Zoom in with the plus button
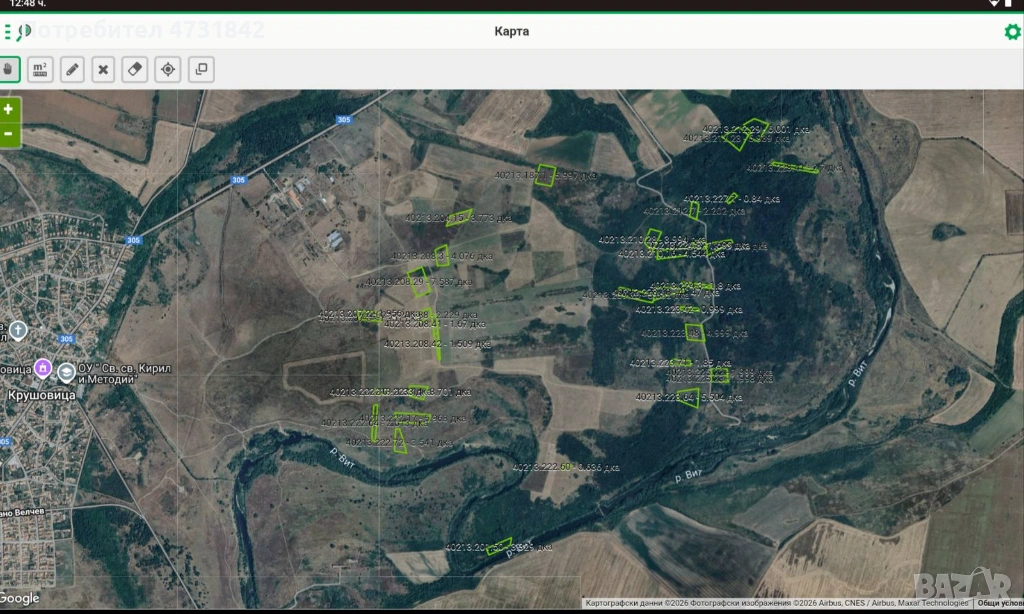Screen dimensions: 1024x614 (x=9, y=109)
